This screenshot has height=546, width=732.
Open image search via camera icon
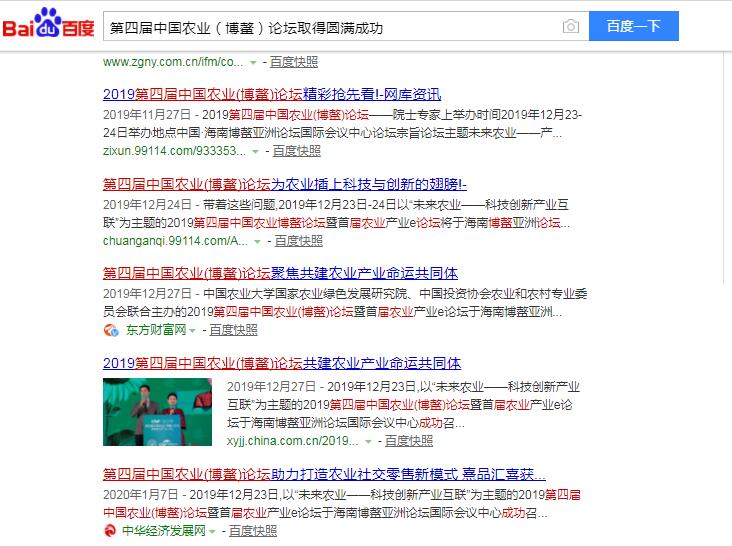coord(570,27)
